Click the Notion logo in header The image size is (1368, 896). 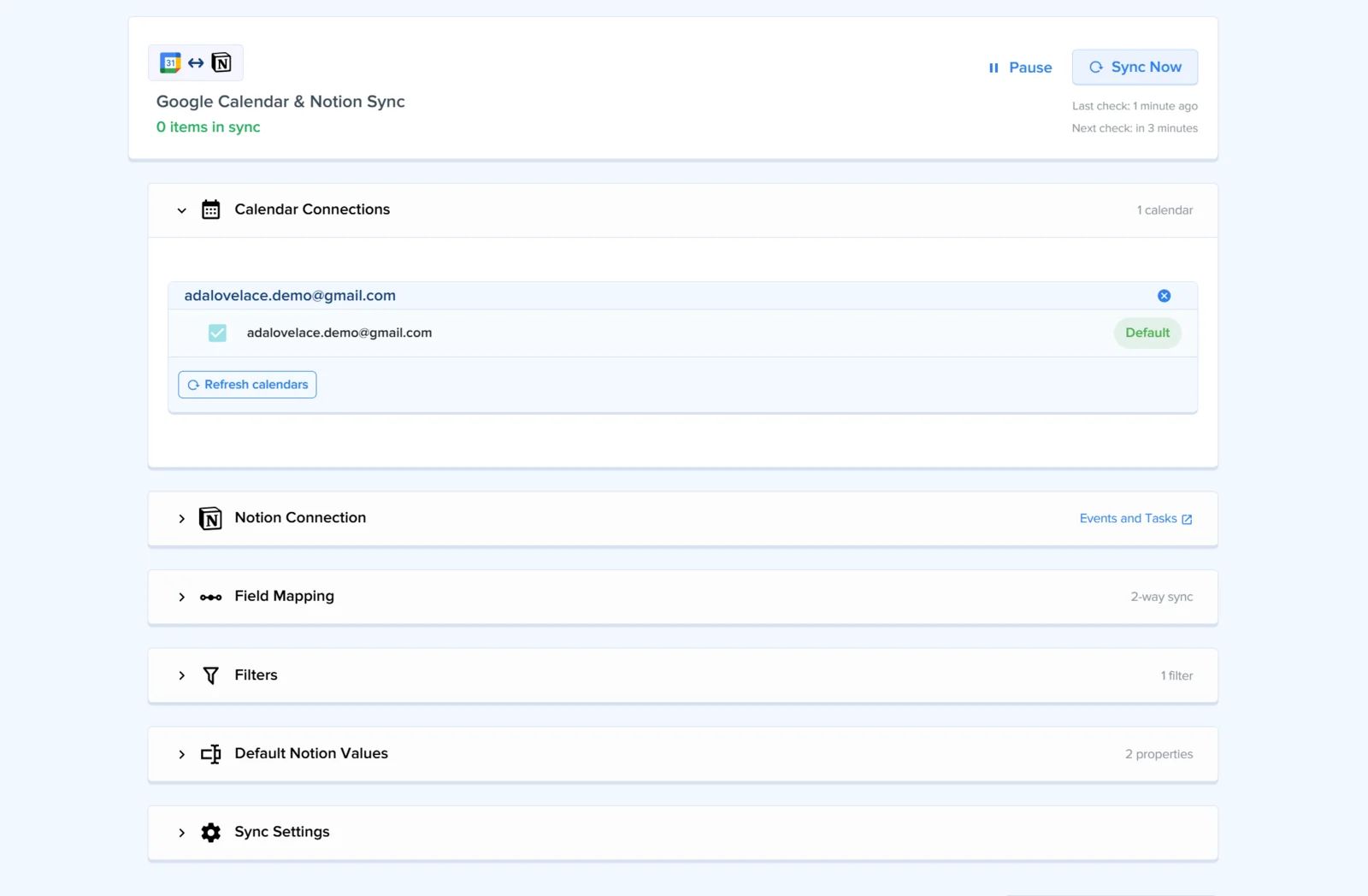(221, 62)
